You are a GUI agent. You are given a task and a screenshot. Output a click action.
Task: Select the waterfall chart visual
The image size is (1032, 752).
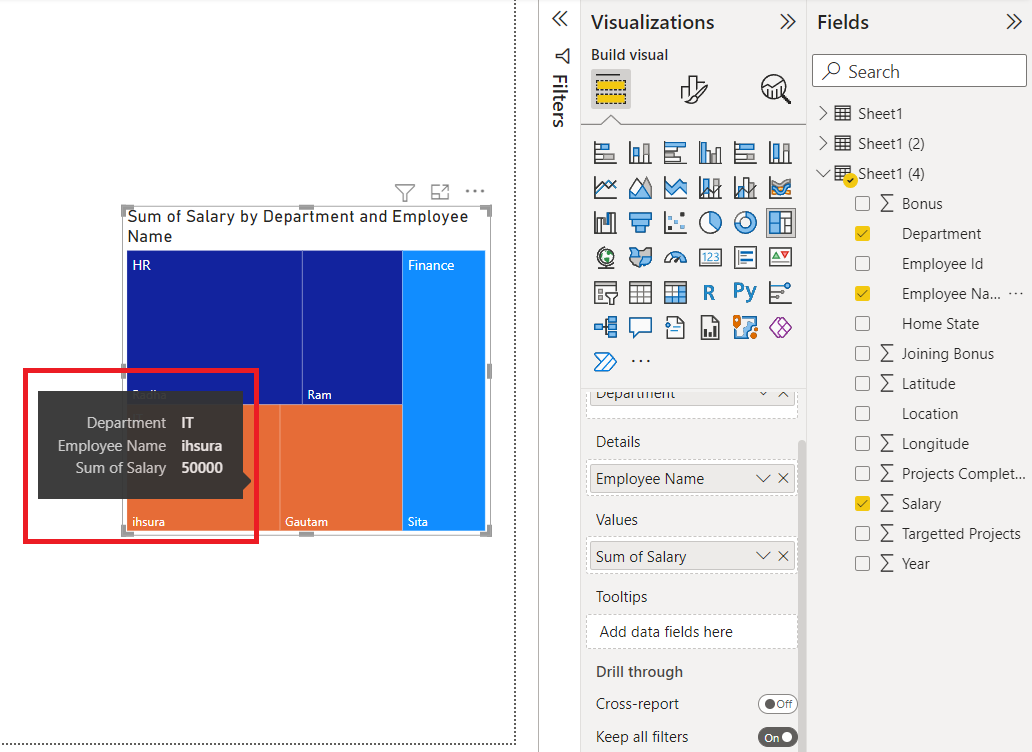click(x=605, y=223)
